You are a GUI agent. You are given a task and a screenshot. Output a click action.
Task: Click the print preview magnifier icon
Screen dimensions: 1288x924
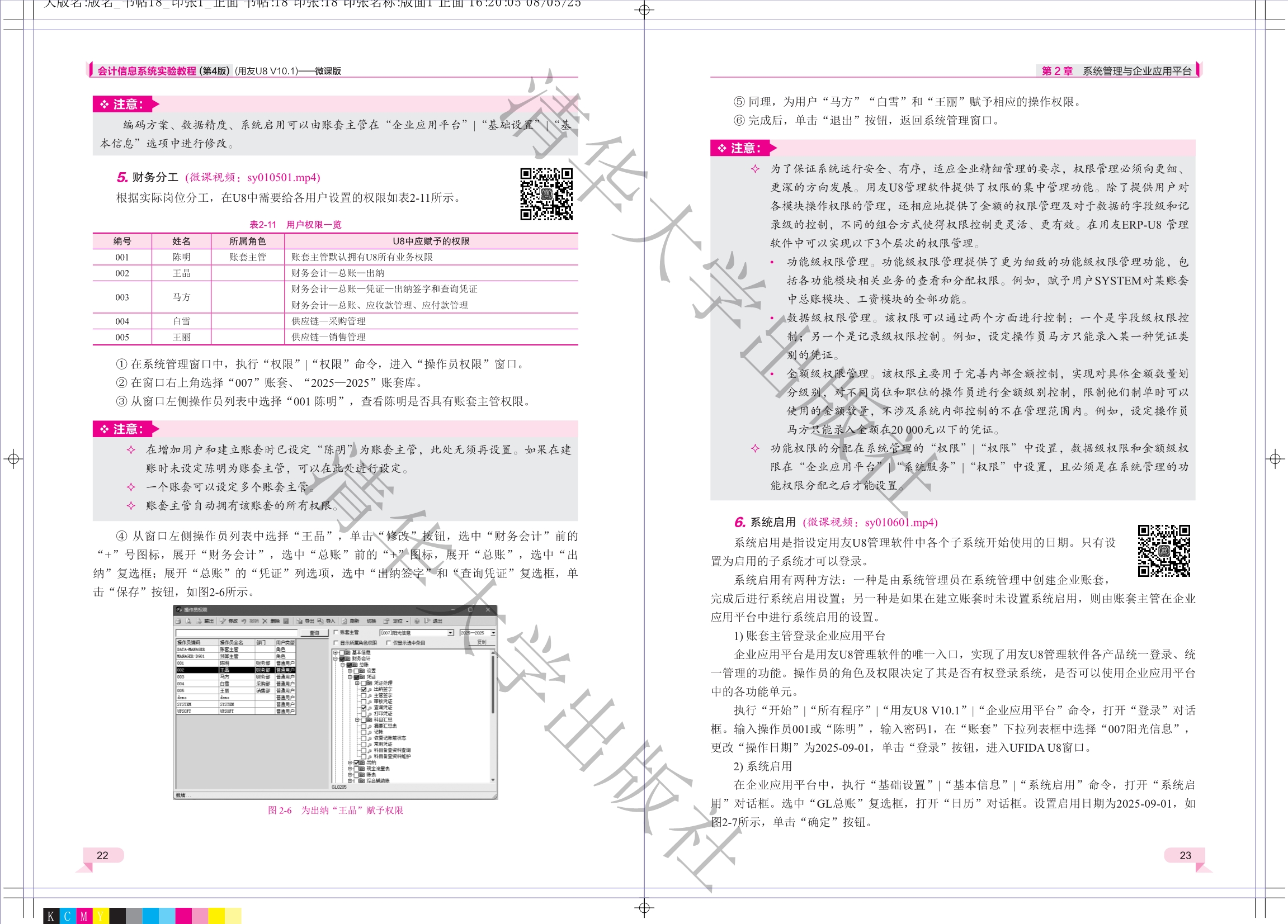188,621
